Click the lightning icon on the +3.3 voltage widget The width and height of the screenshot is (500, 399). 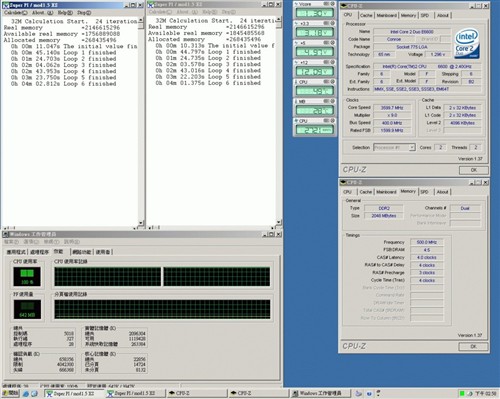coord(296,23)
